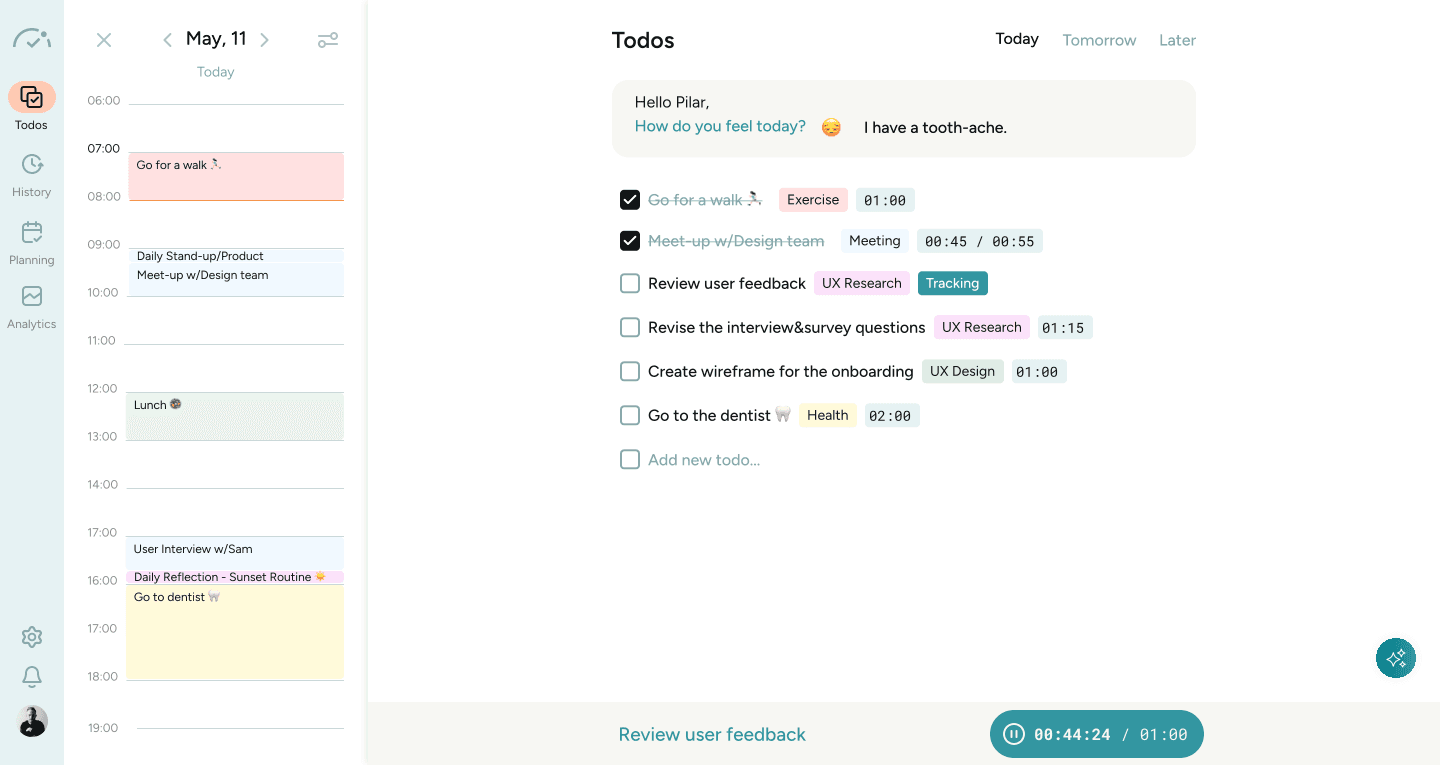Screen dimensions: 1440x765
Task: Switch to the Tomorrow tab
Action: click(x=1099, y=40)
